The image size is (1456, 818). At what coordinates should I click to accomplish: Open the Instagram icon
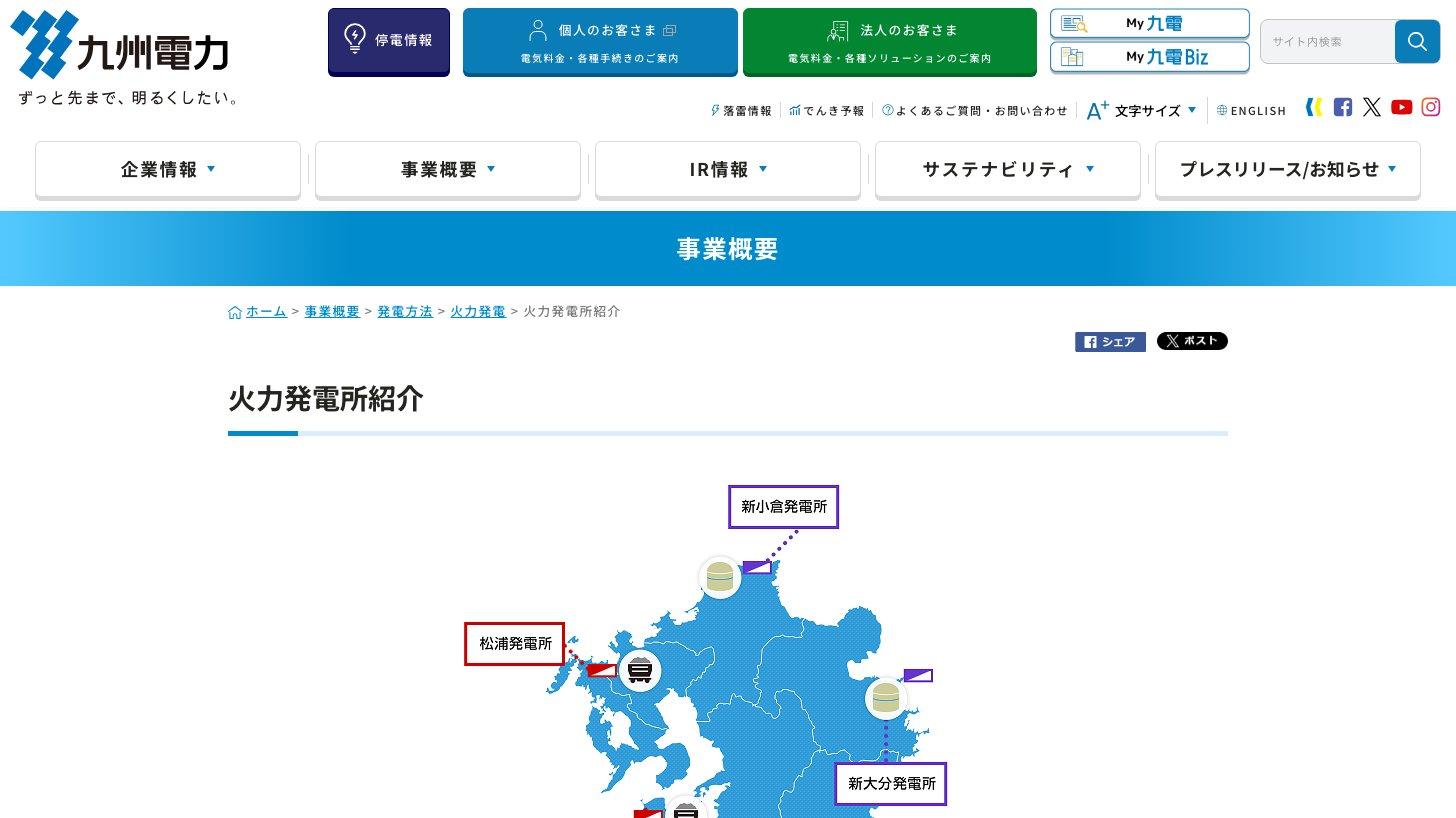1431,107
